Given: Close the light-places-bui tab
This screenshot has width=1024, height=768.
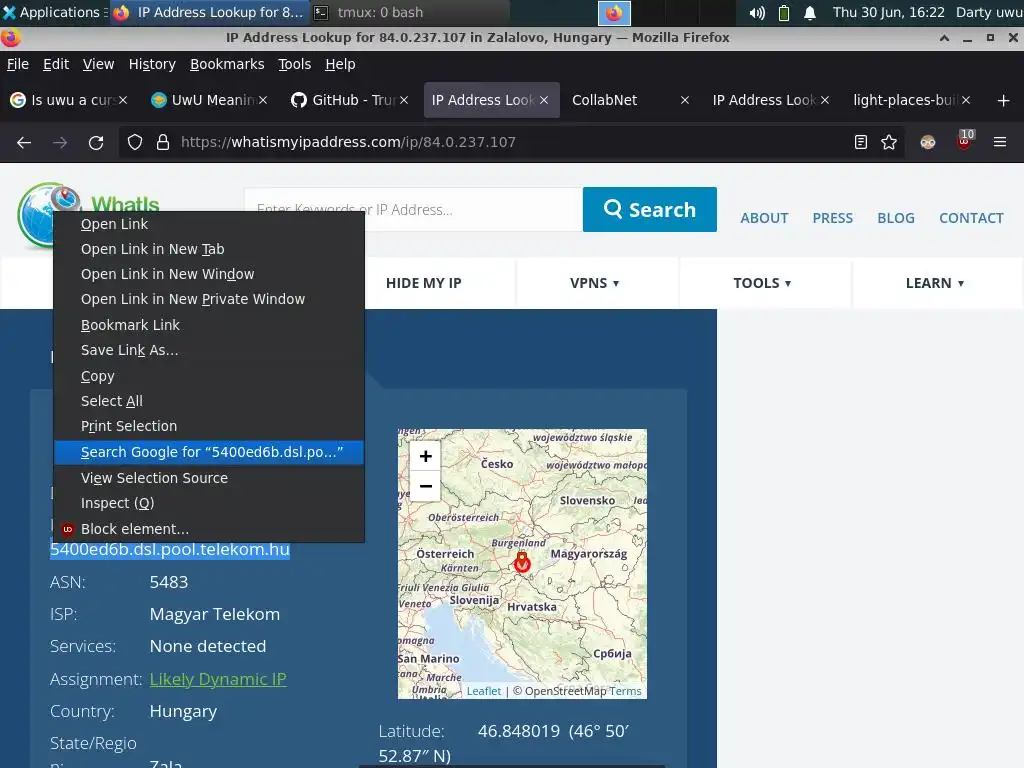Looking at the screenshot, I should coord(966,100).
